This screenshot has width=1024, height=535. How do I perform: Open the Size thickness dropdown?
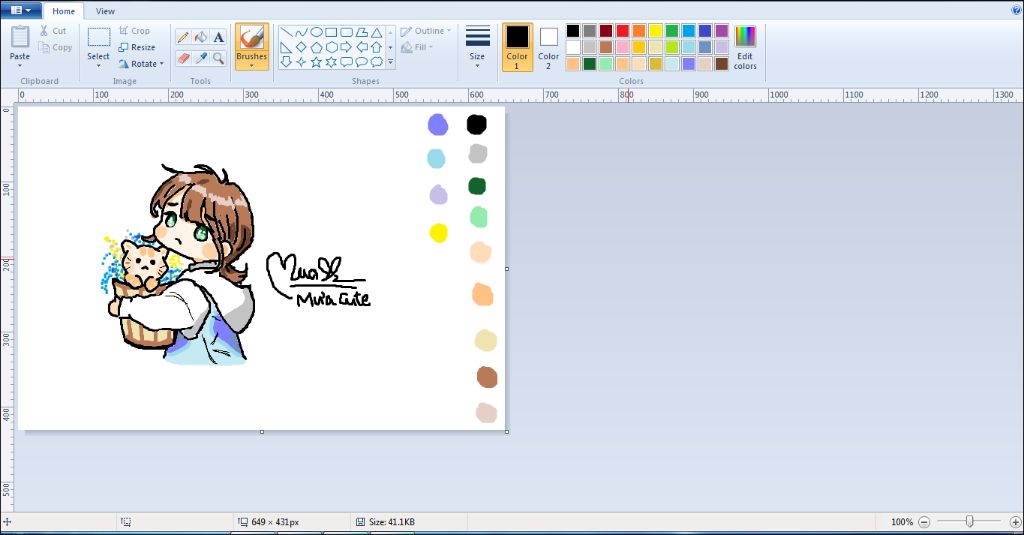click(x=477, y=46)
